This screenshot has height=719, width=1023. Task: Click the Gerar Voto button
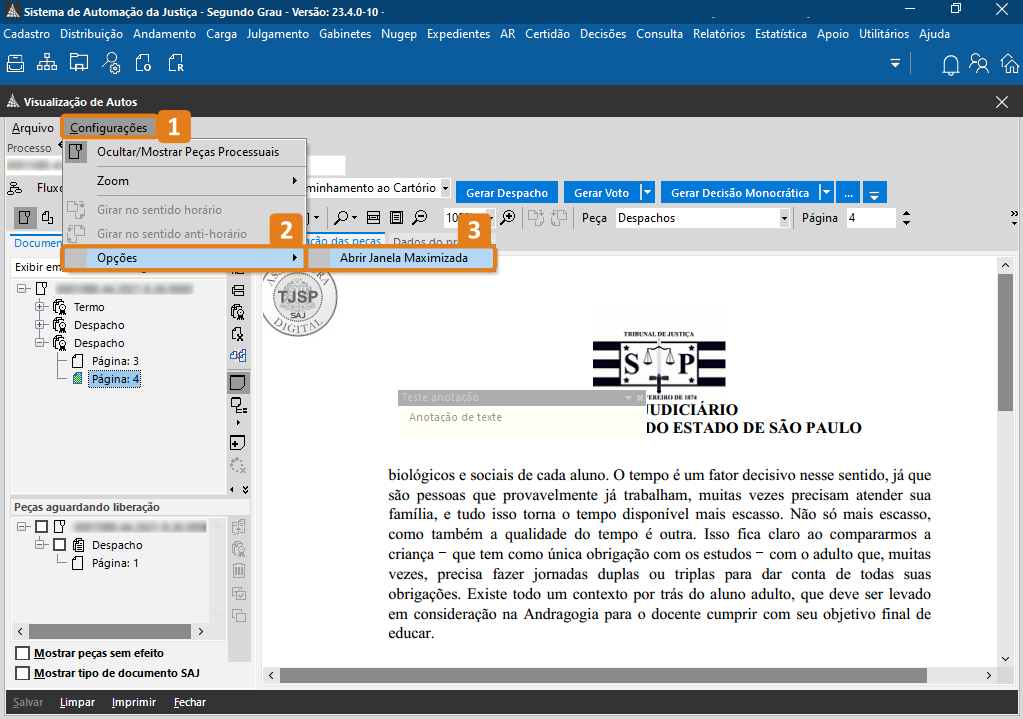click(602, 192)
